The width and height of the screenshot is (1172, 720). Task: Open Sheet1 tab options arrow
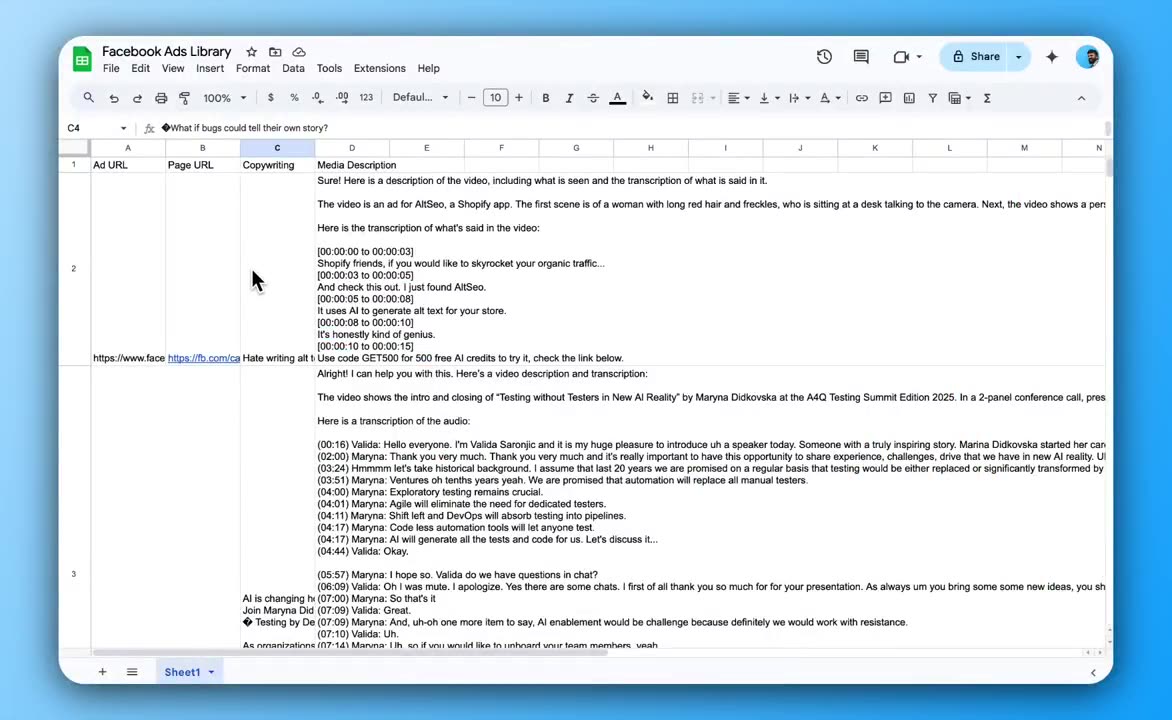[x=212, y=672]
